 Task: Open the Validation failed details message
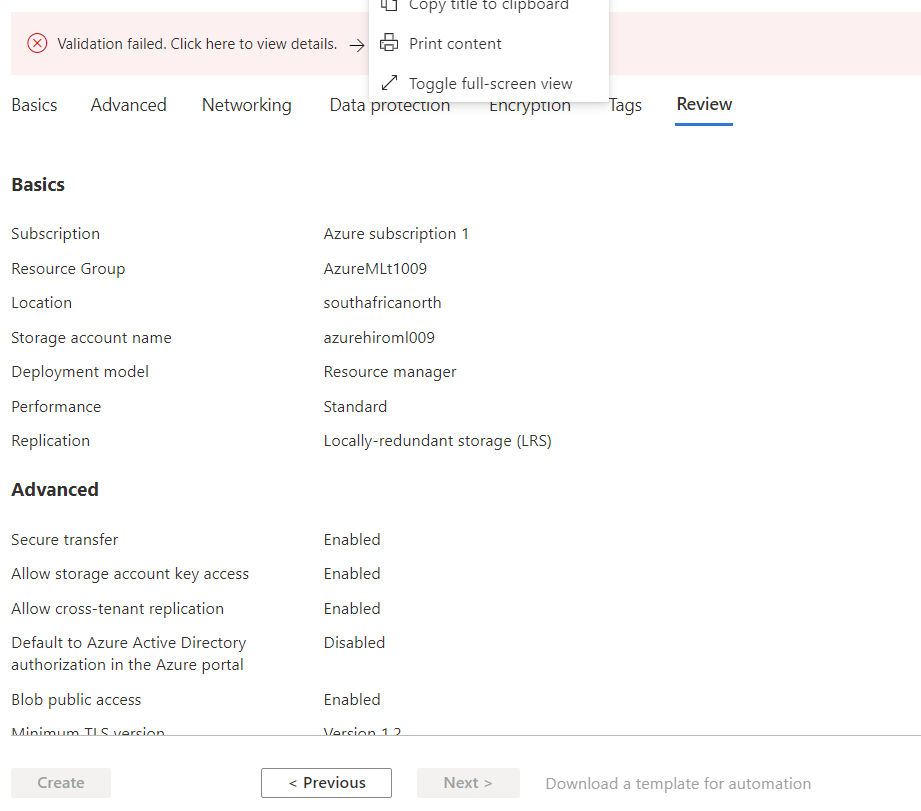click(x=197, y=44)
